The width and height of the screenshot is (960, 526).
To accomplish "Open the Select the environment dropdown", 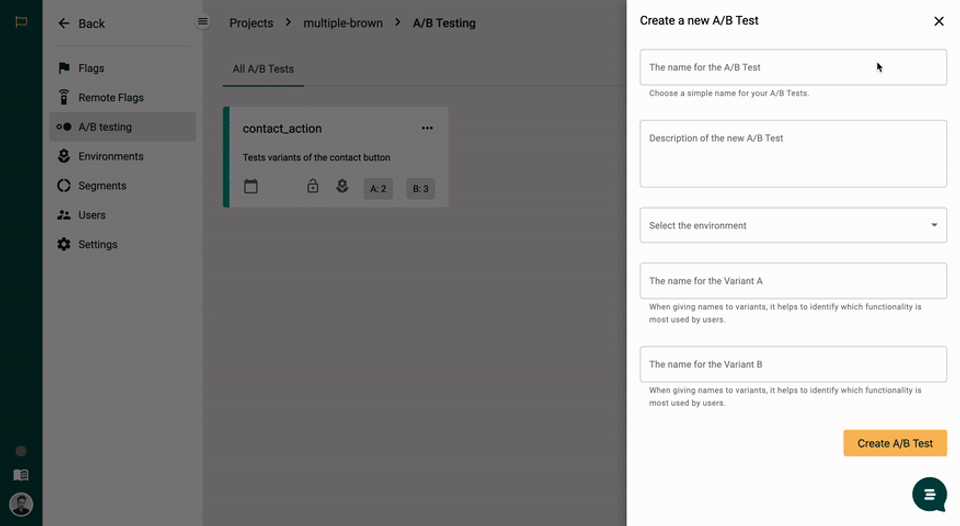I will [793, 225].
